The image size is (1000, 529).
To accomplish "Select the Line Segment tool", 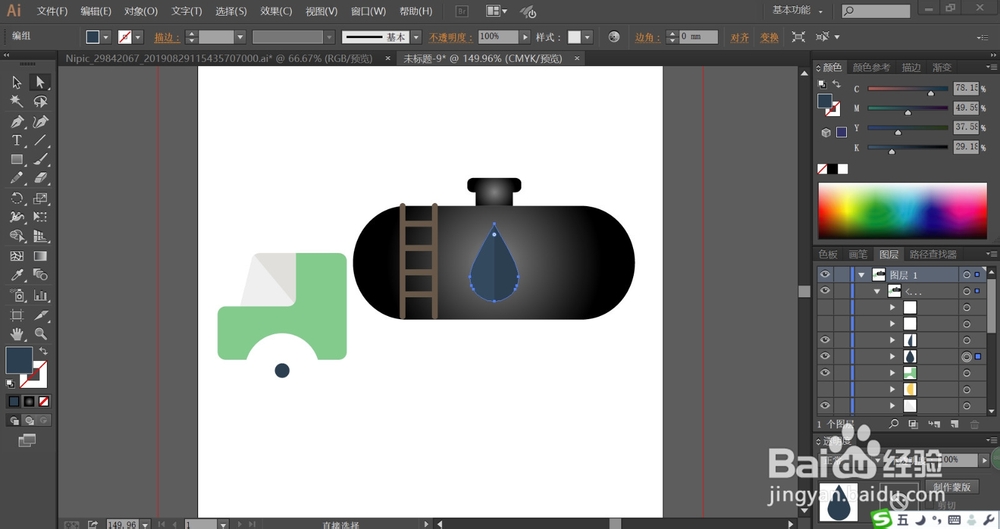I will [40, 140].
